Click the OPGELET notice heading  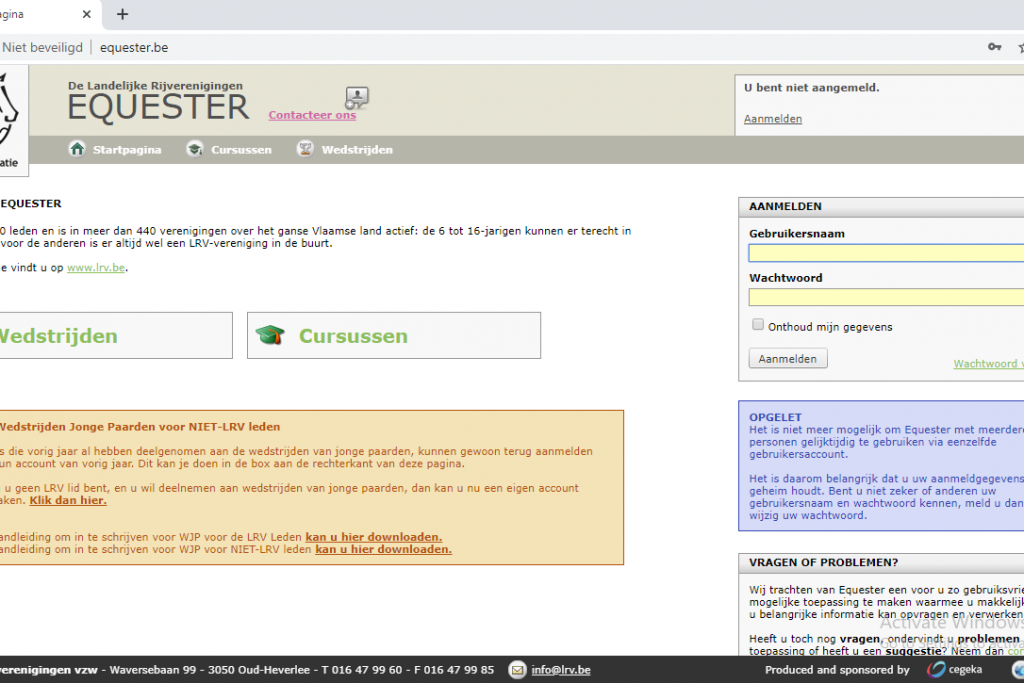pos(775,417)
